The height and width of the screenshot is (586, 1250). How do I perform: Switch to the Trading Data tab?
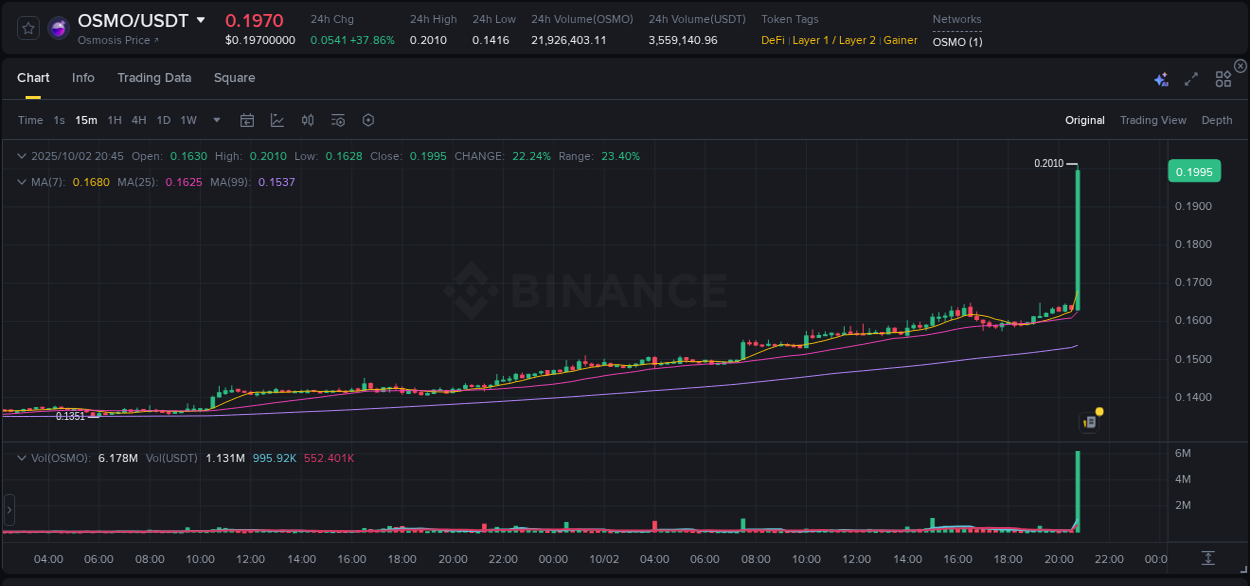154,77
